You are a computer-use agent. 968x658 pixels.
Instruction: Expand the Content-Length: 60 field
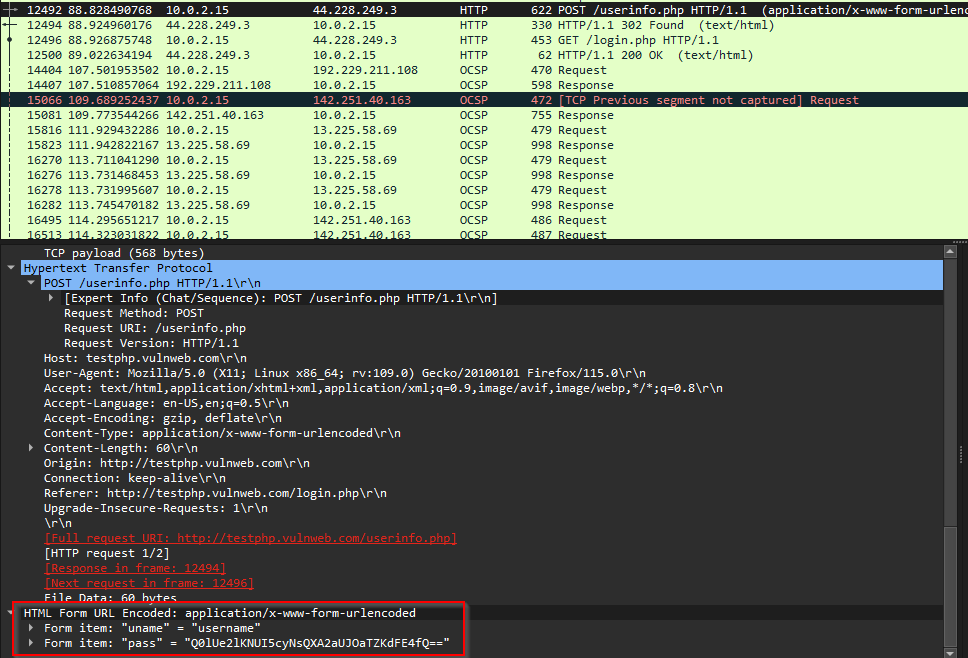click(x=32, y=448)
